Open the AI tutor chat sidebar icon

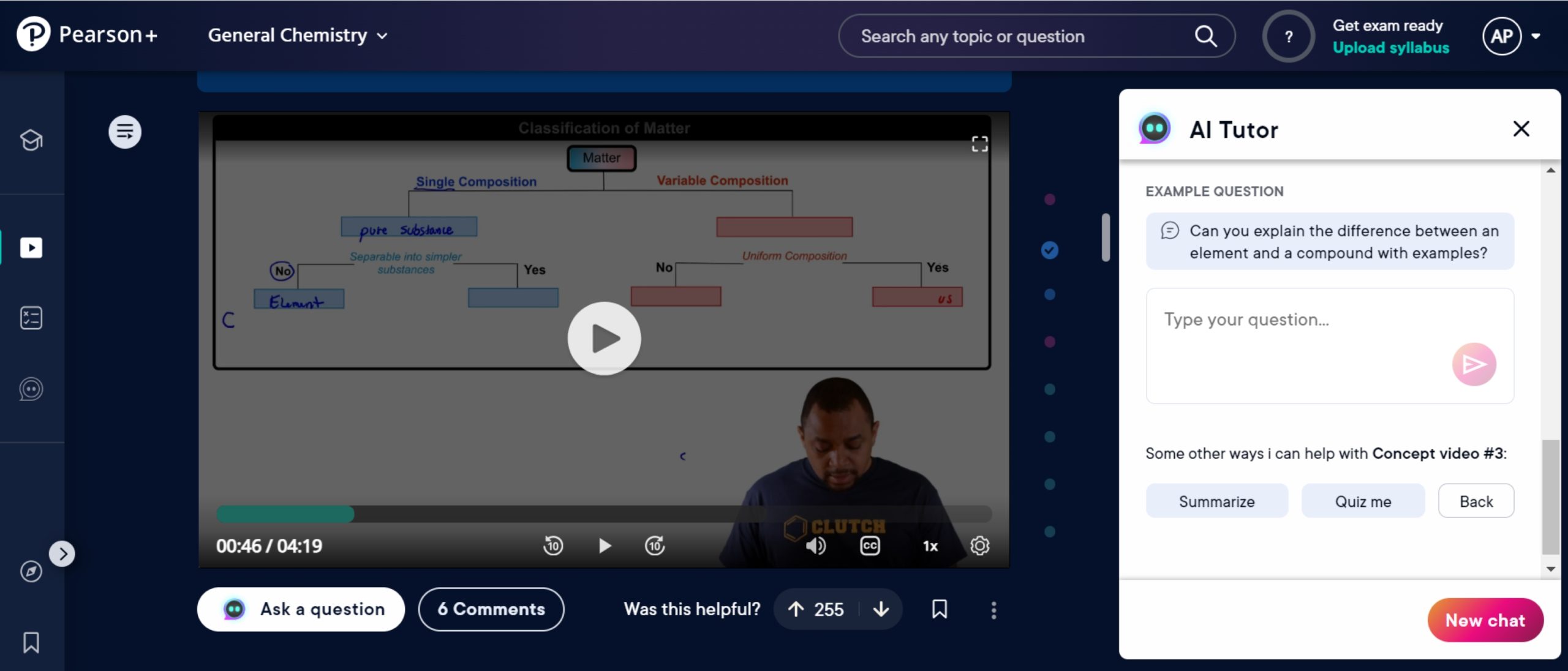[x=31, y=389]
